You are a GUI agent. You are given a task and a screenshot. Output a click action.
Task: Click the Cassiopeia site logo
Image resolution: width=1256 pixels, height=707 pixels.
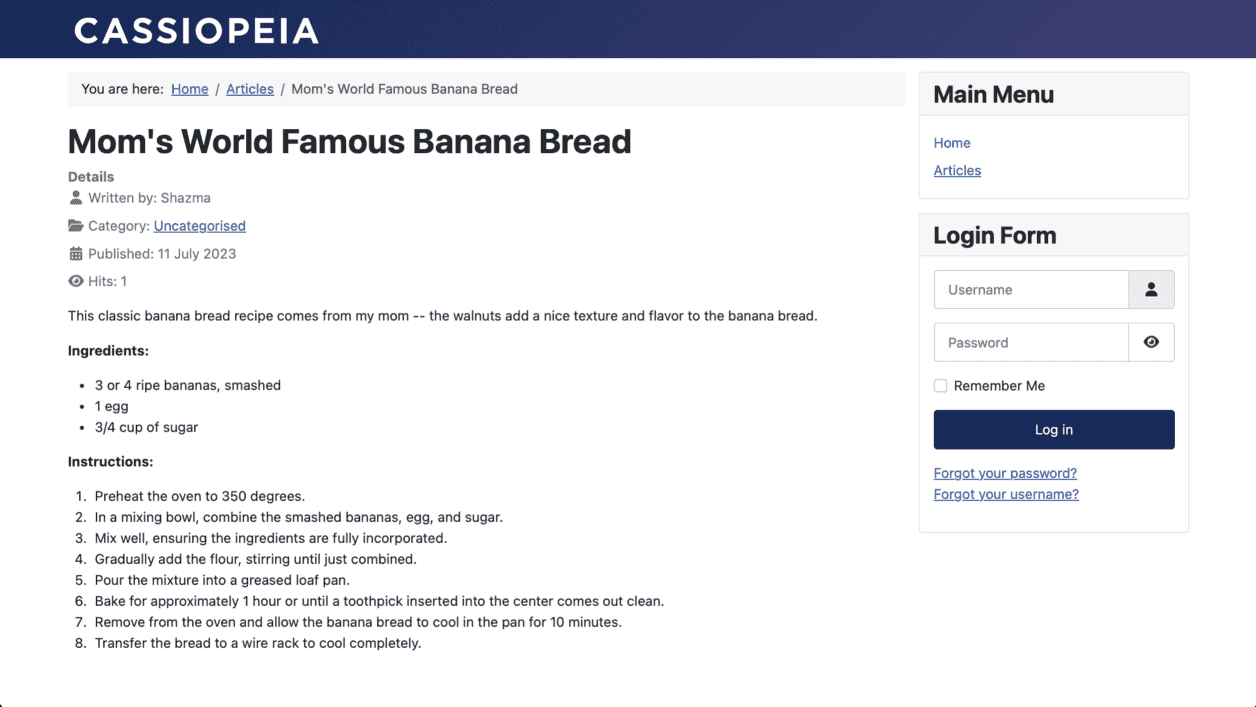[x=196, y=31]
